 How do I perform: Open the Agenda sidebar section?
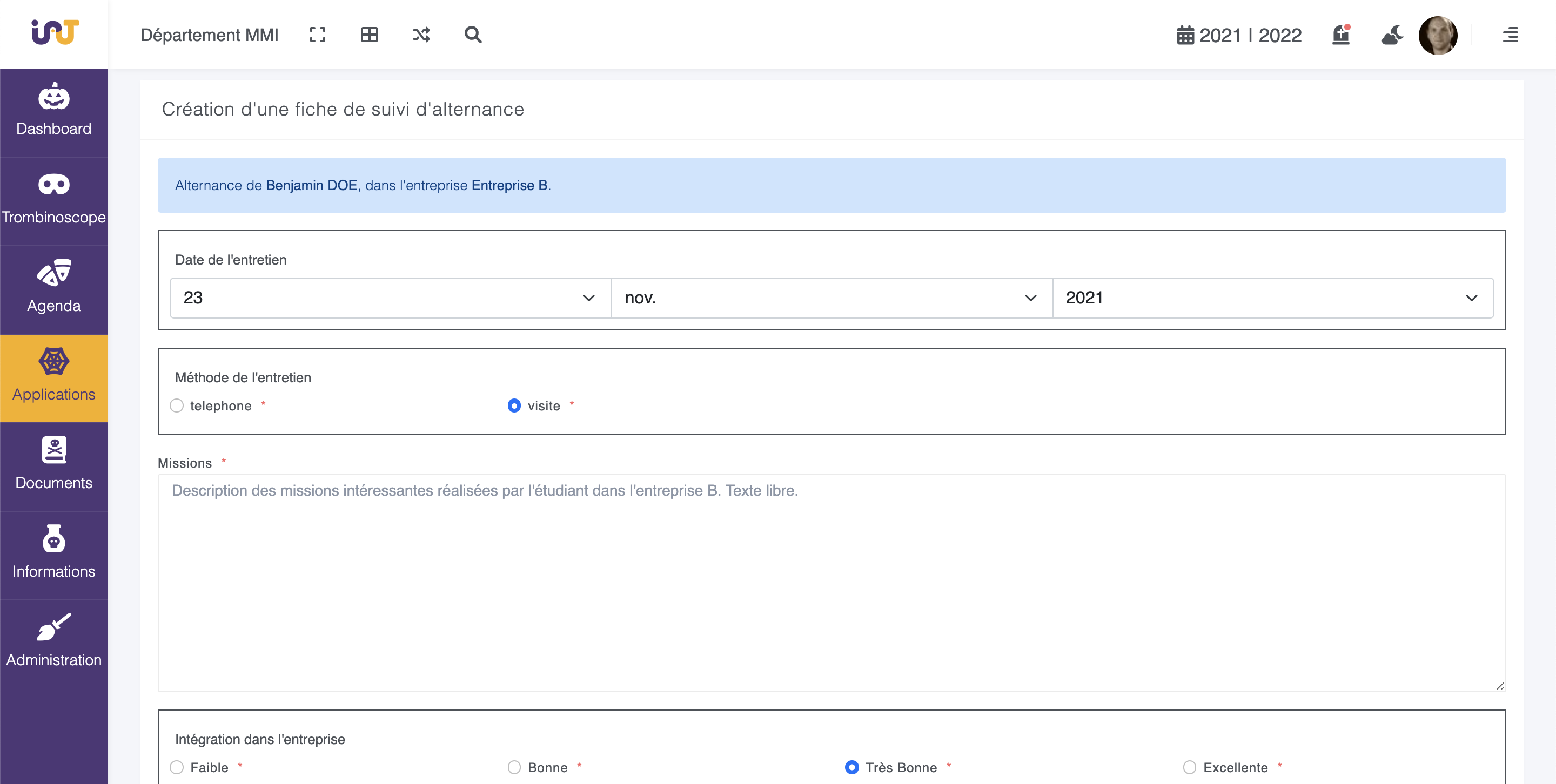pyautogui.click(x=54, y=289)
